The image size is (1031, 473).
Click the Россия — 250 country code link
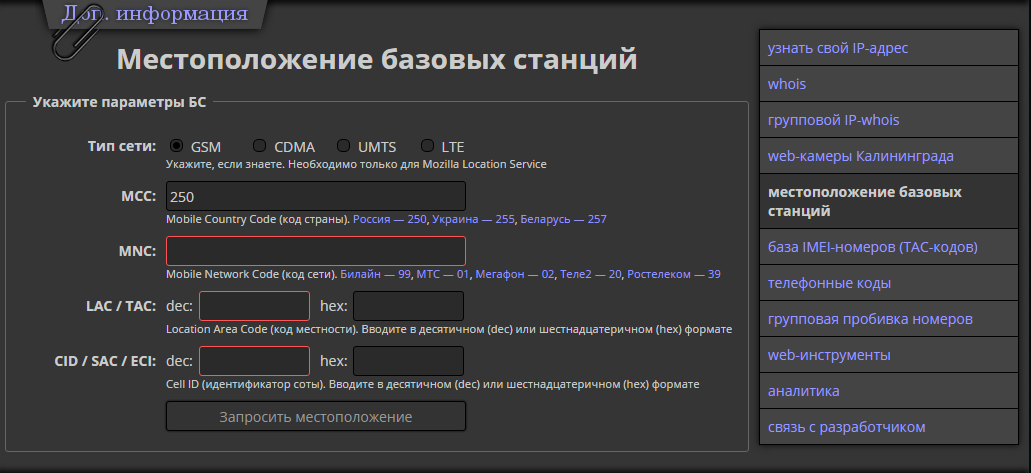point(390,219)
